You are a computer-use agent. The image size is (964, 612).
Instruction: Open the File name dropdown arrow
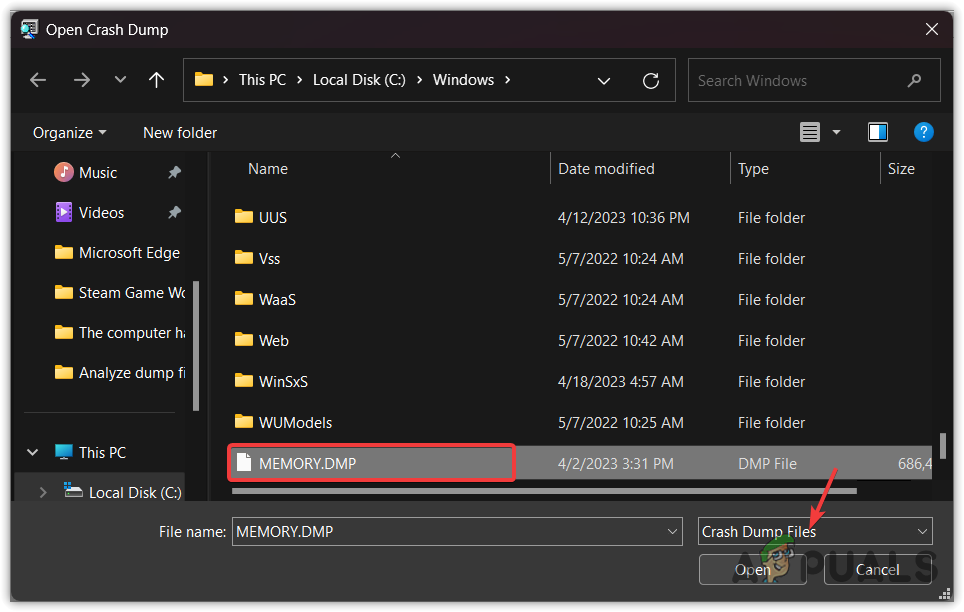click(x=673, y=532)
